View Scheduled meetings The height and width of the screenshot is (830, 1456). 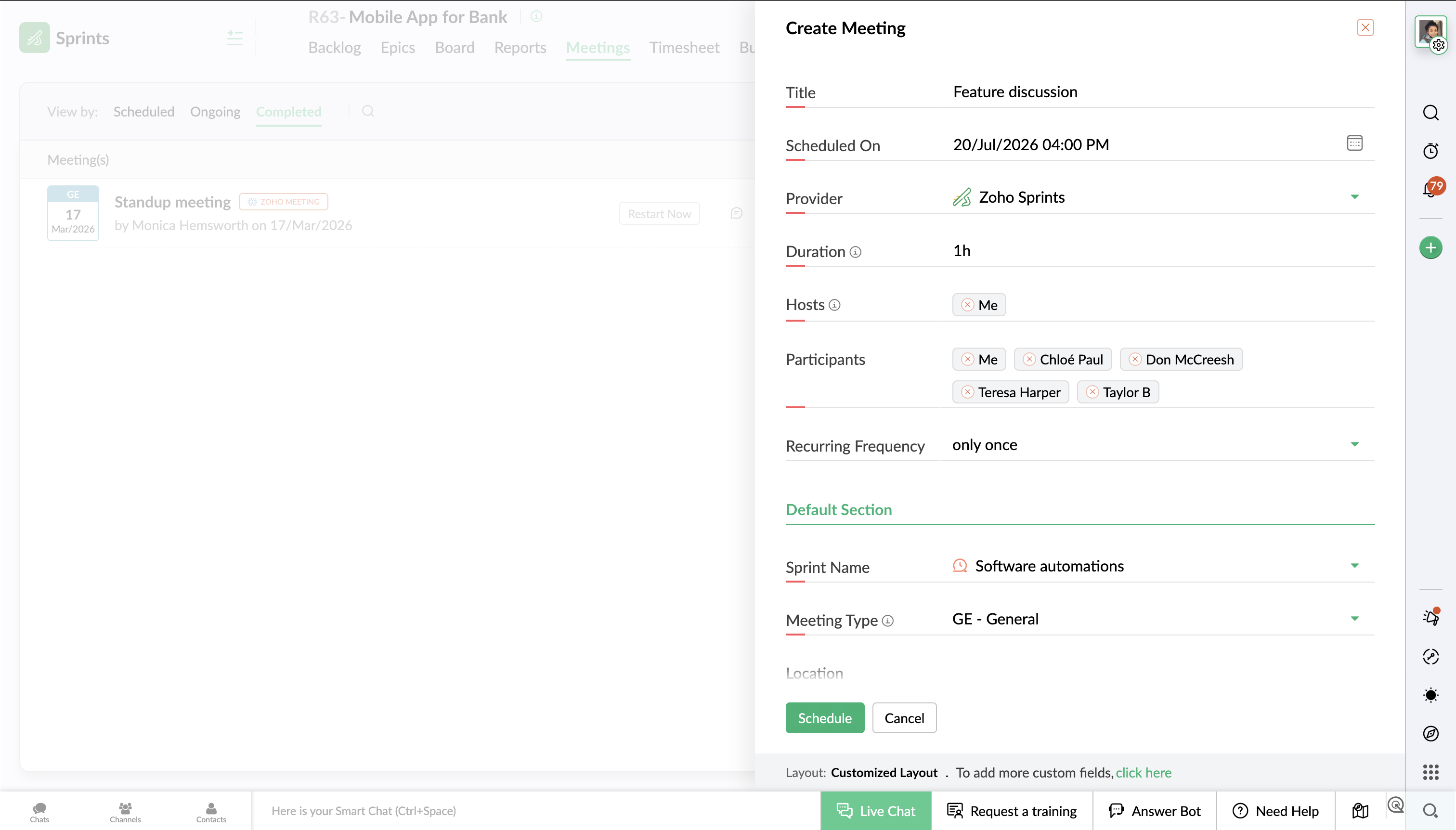point(143,112)
